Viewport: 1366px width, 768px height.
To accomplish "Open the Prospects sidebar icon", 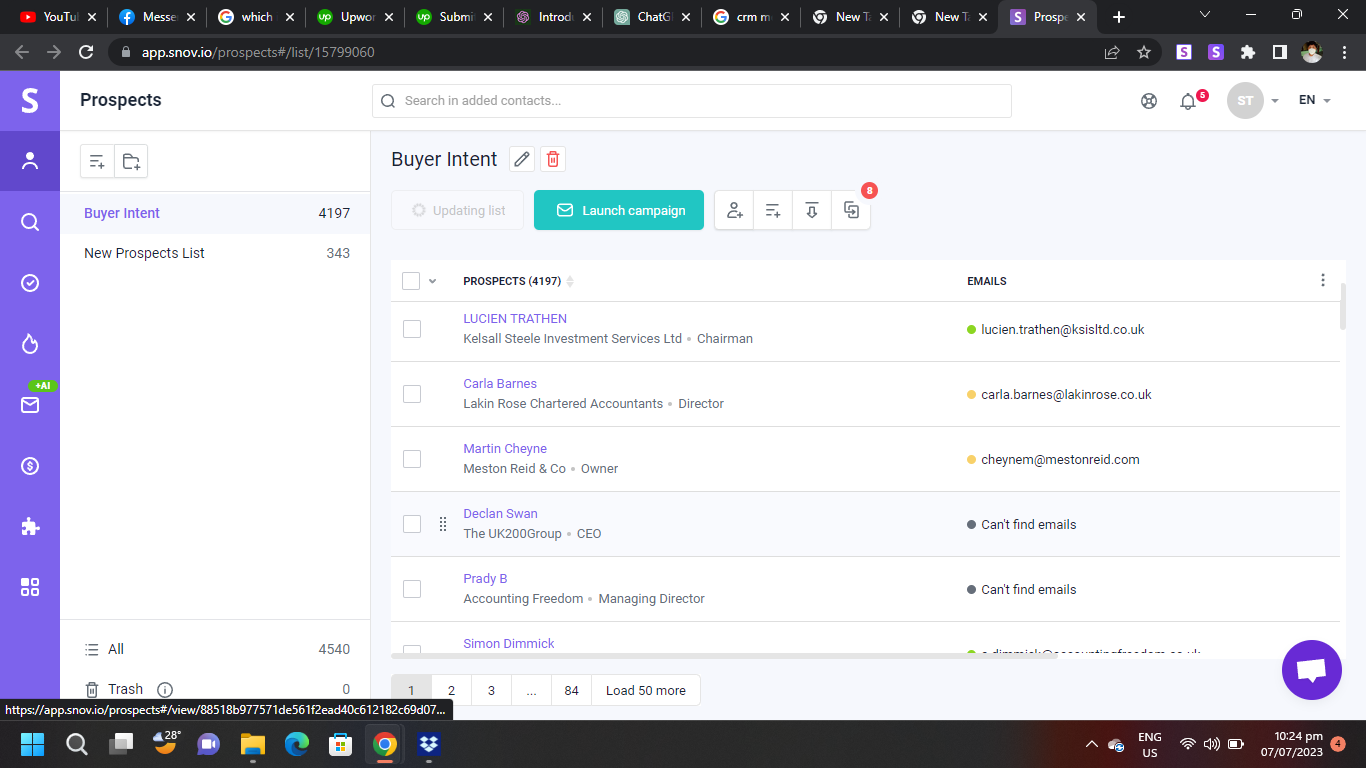I will (30, 160).
